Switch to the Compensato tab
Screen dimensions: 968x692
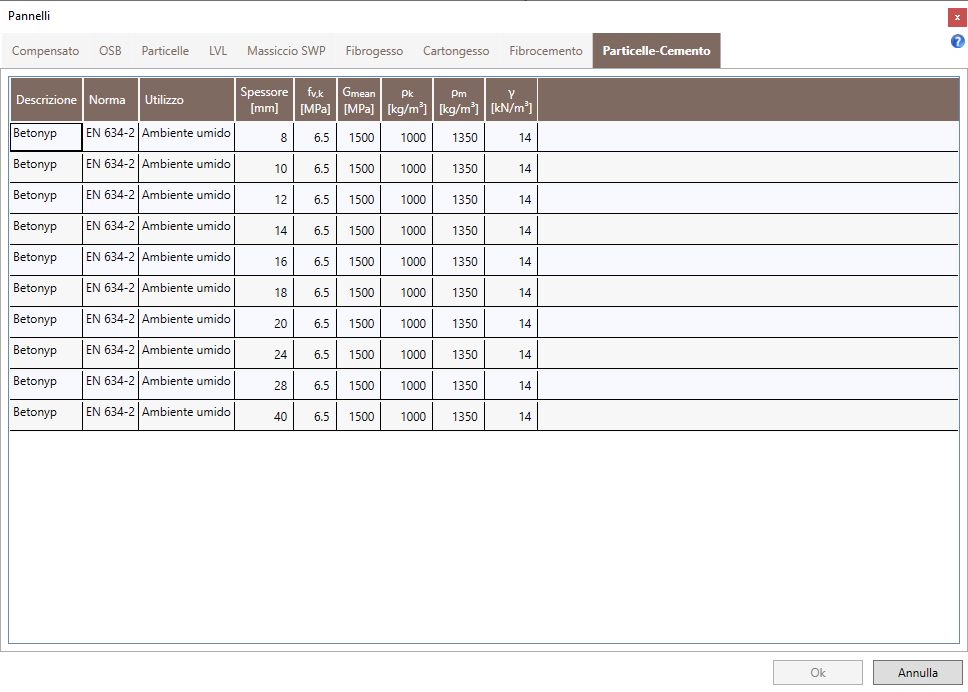[x=46, y=51]
